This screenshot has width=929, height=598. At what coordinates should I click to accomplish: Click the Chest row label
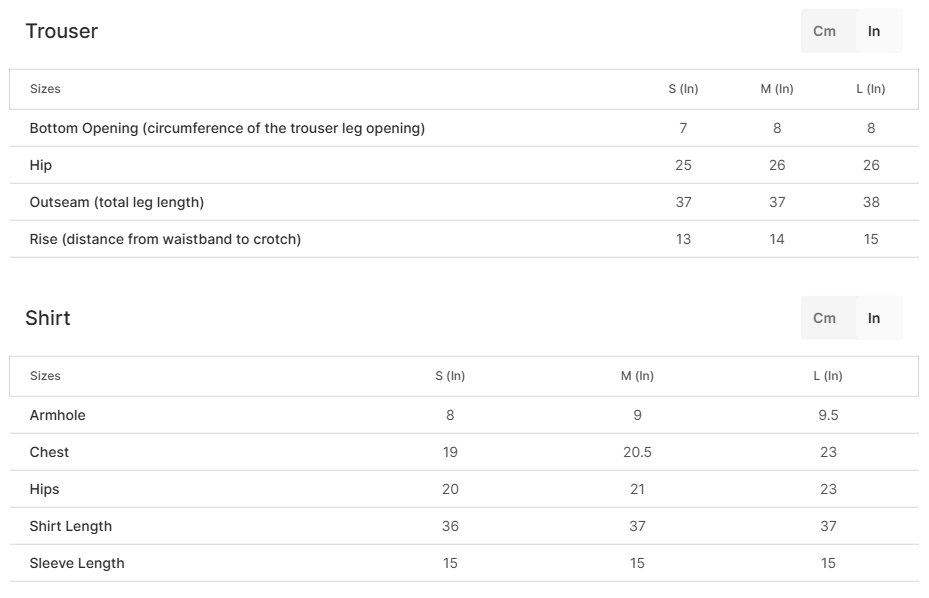pos(49,452)
